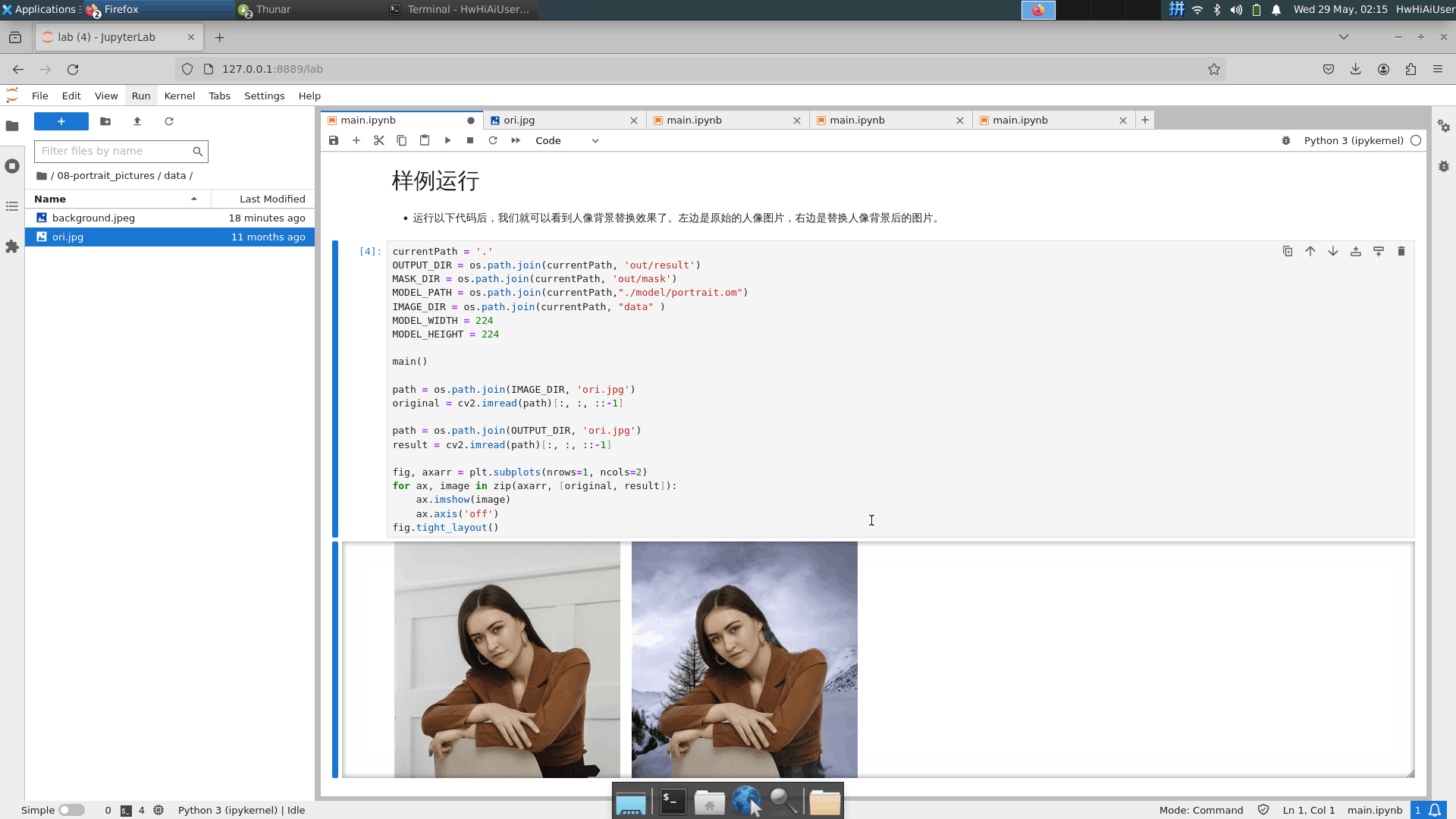The height and width of the screenshot is (819, 1456).
Task: Select background.jpeg in the file browser
Action: click(x=93, y=218)
